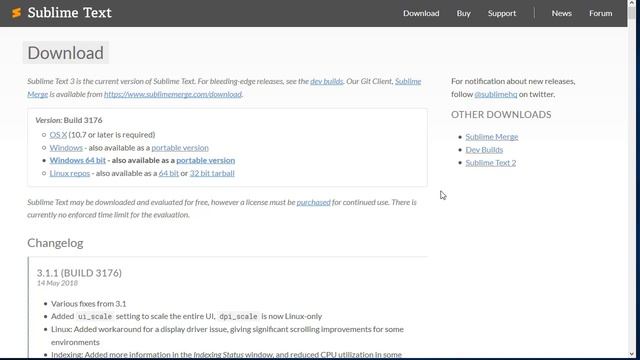Click the dpi_scale code text
The height and width of the screenshot is (360, 640).
pos(238,316)
